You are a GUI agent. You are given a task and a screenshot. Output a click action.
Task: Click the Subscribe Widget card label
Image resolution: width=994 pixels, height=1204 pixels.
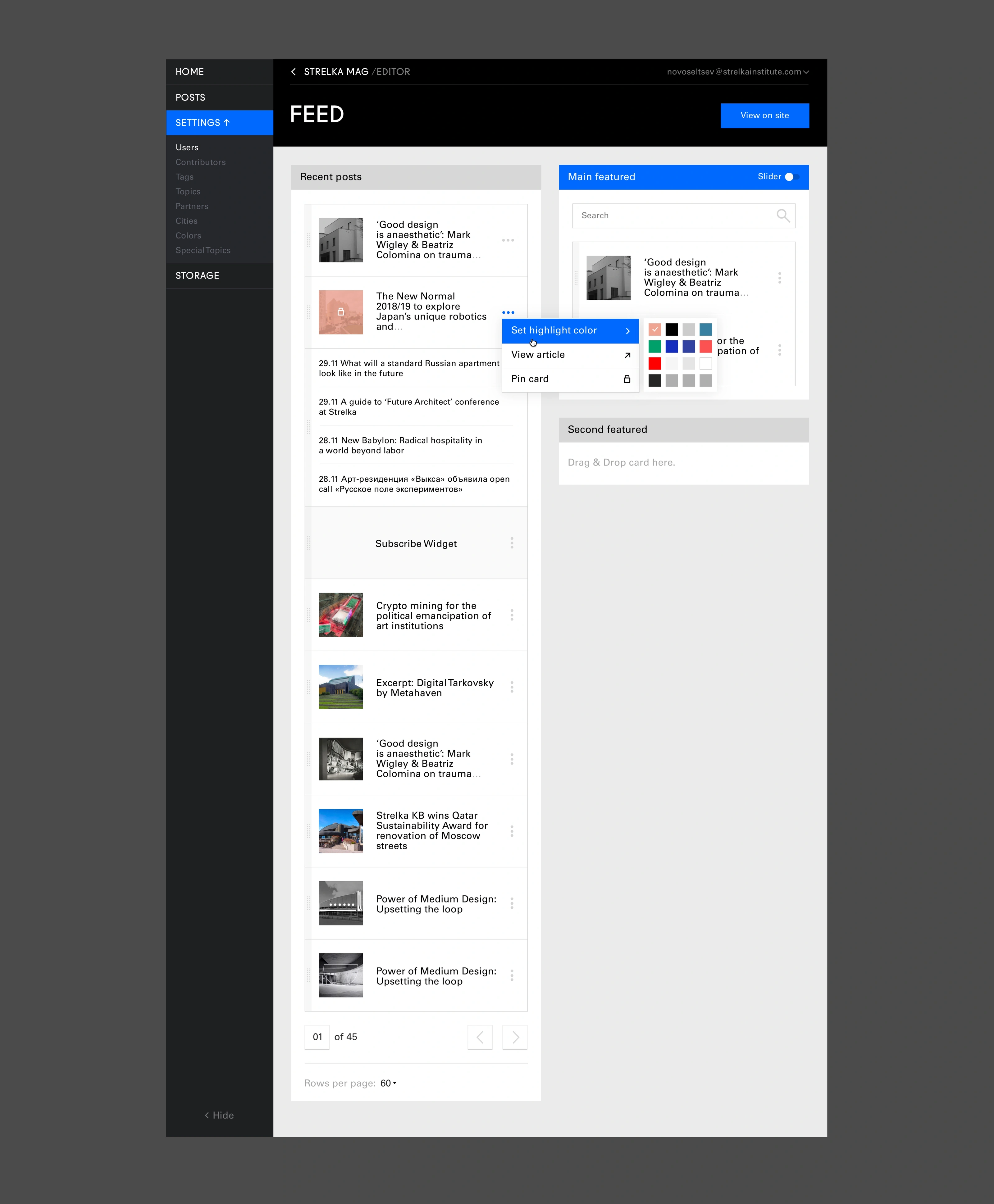tap(416, 544)
